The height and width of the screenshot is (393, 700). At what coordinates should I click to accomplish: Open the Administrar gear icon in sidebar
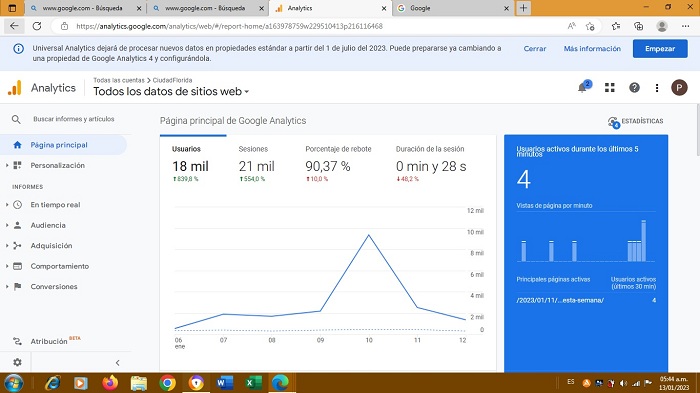tap(17, 362)
